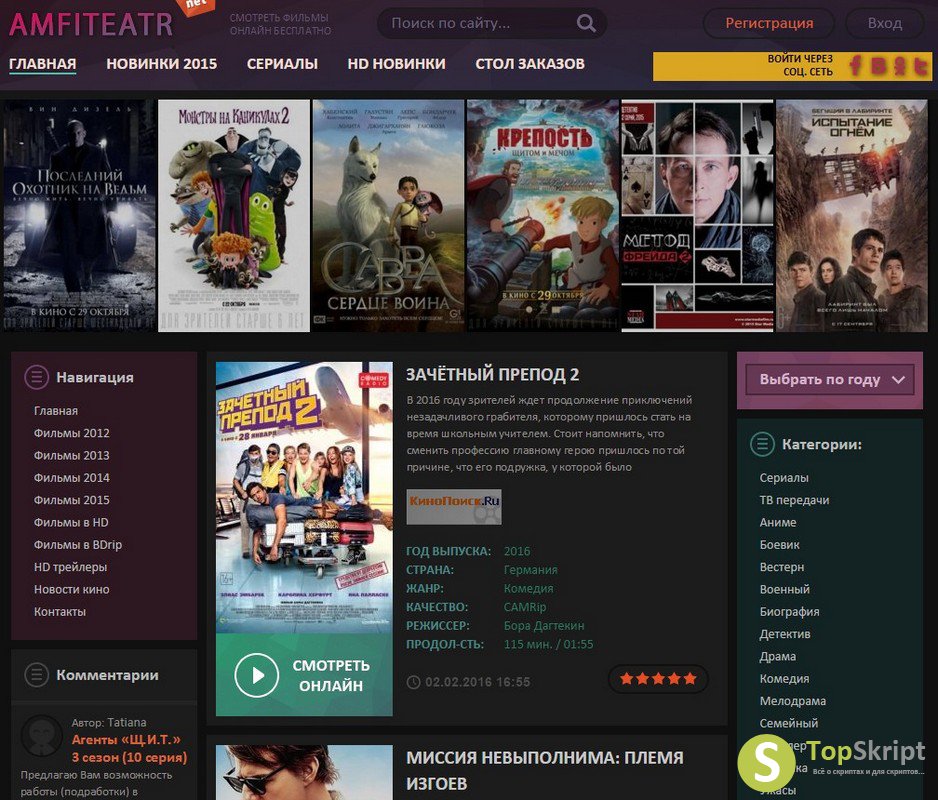
Task: Click the clock icon beside 02.02.2016 date
Action: tap(413, 682)
